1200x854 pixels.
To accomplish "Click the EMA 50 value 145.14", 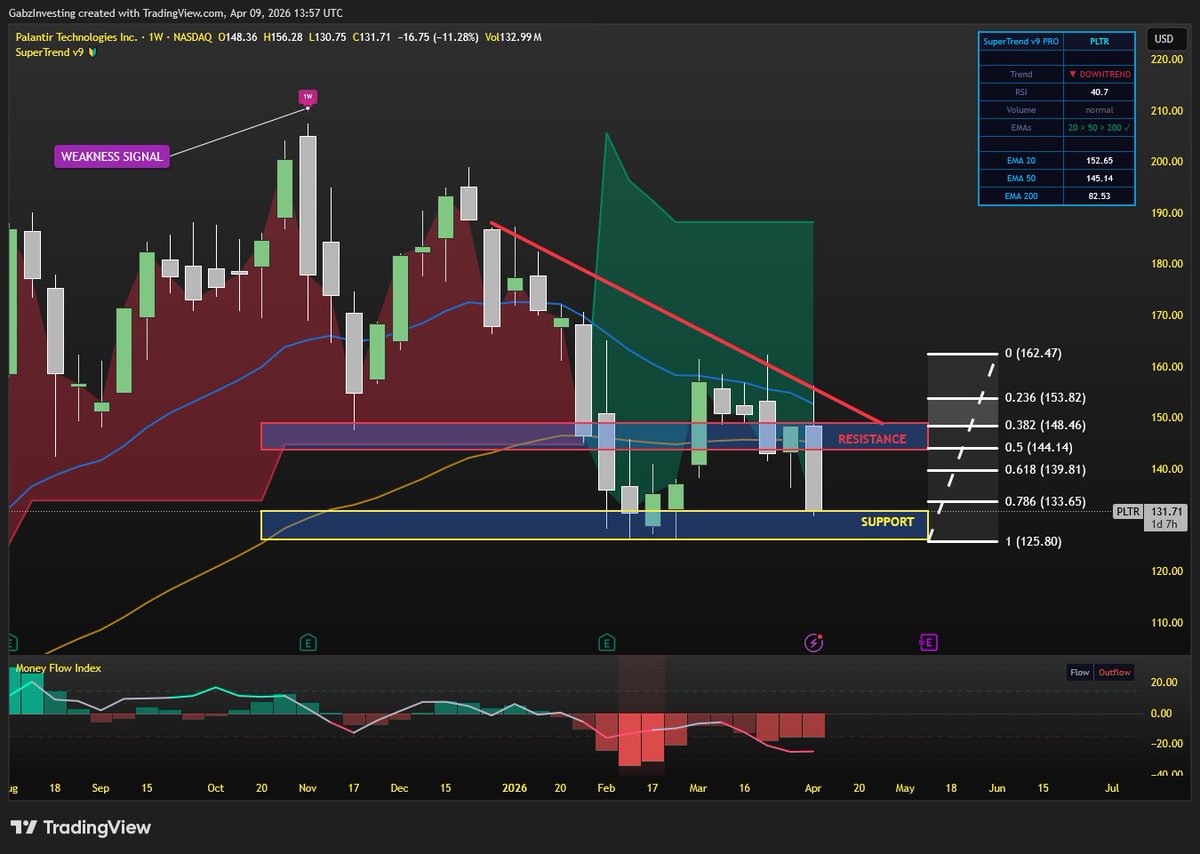I will 1098,178.
